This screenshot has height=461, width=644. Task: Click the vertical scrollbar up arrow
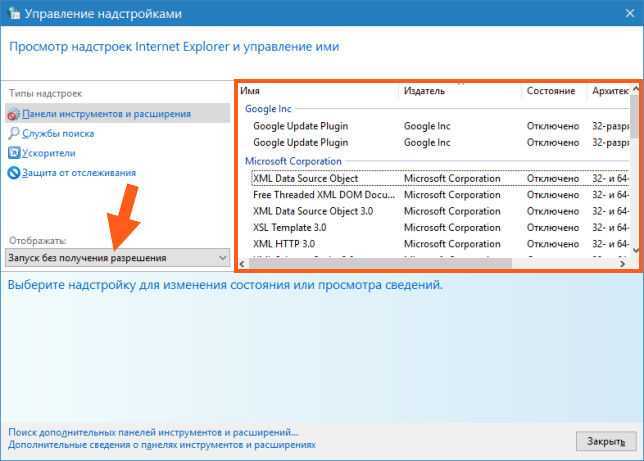coord(636,88)
